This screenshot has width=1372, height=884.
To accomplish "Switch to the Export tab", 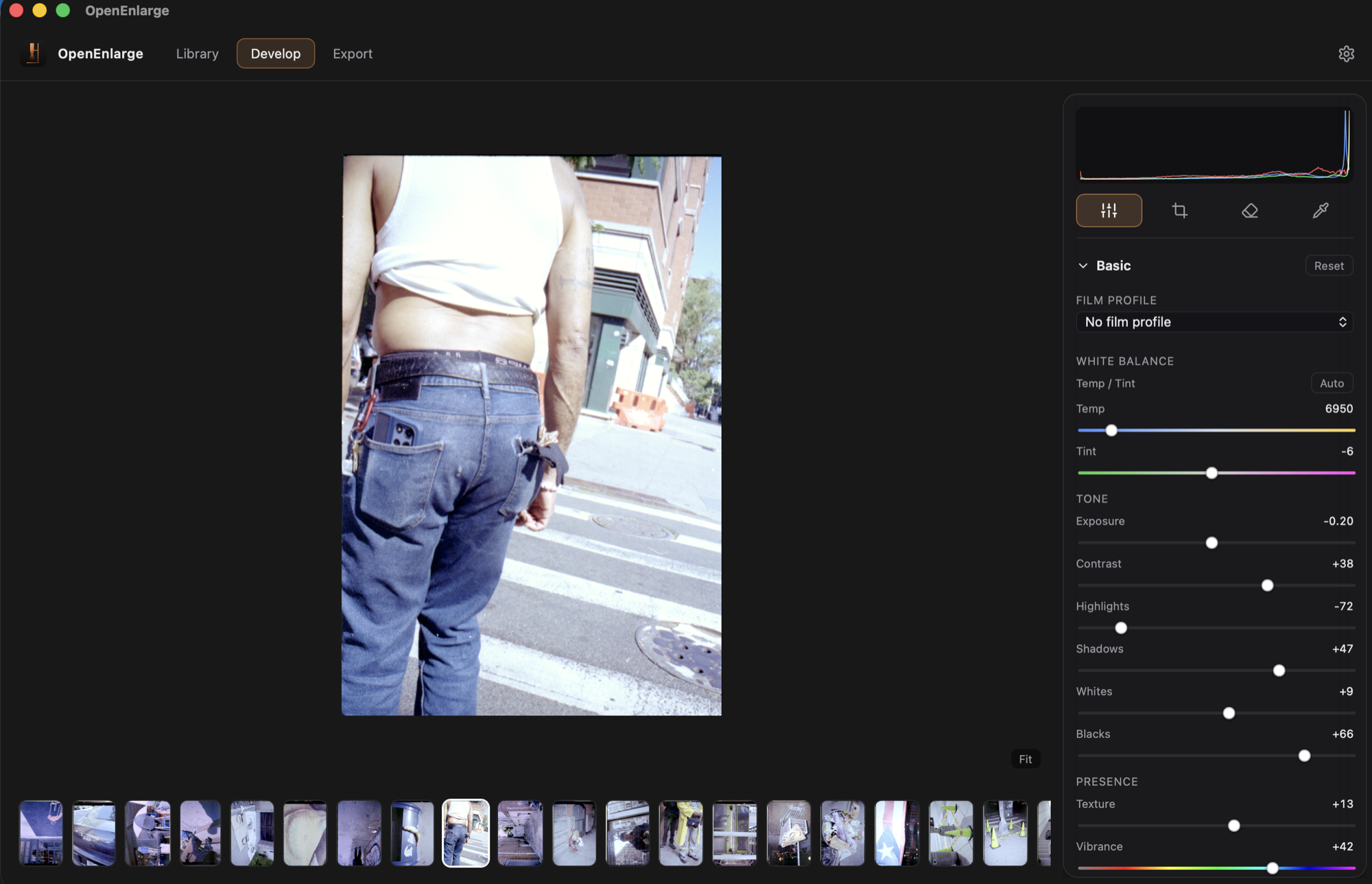I will coord(353,54).
